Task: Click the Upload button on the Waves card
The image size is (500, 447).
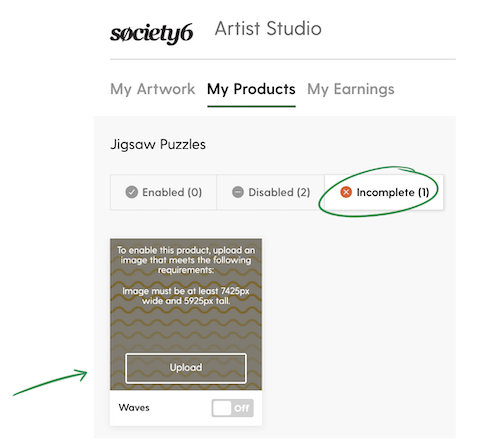Action: [186, 368]
